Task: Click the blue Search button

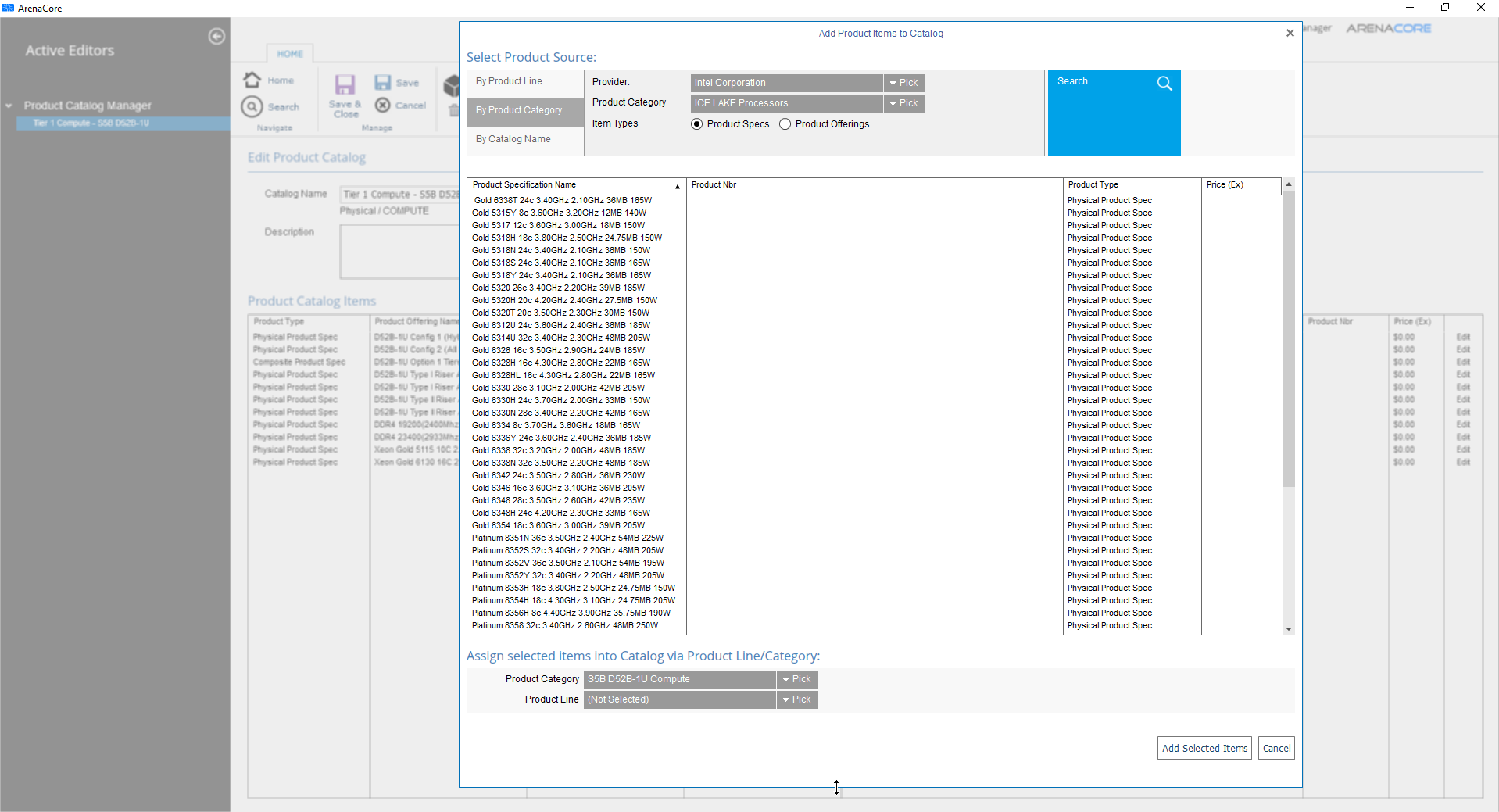Action: point(1114,113)
